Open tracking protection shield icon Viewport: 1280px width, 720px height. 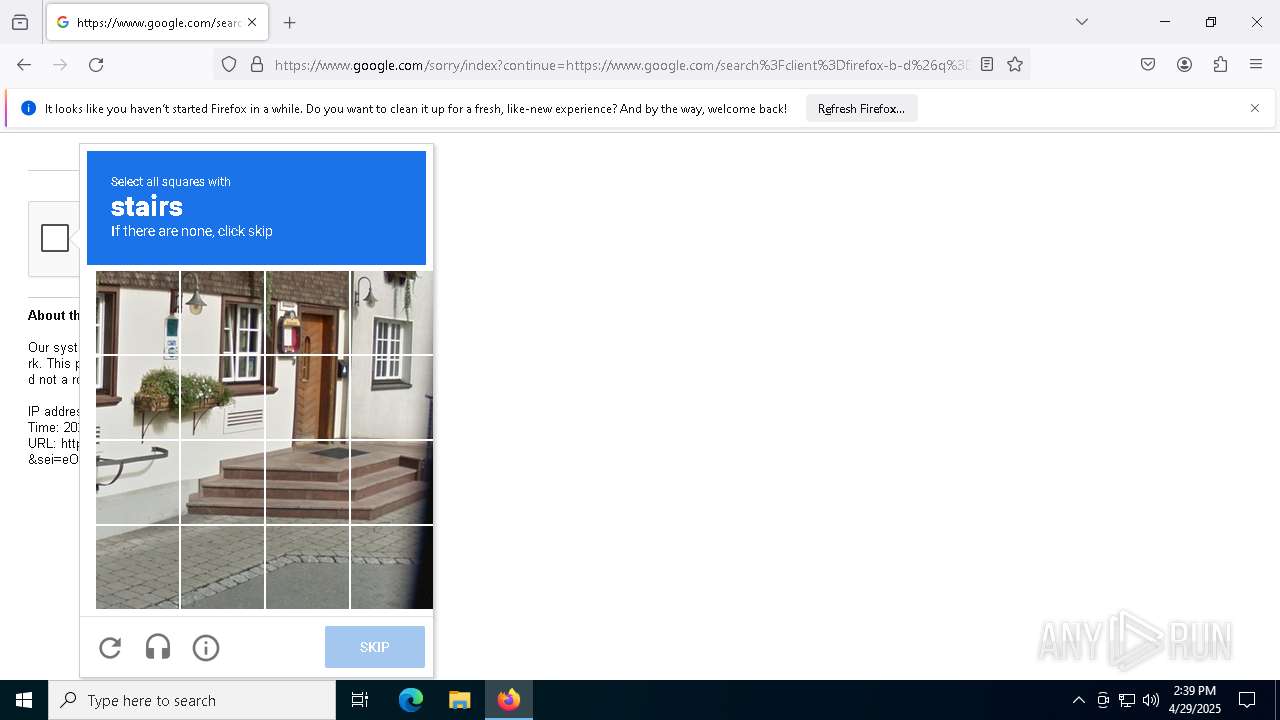(229, 65)
